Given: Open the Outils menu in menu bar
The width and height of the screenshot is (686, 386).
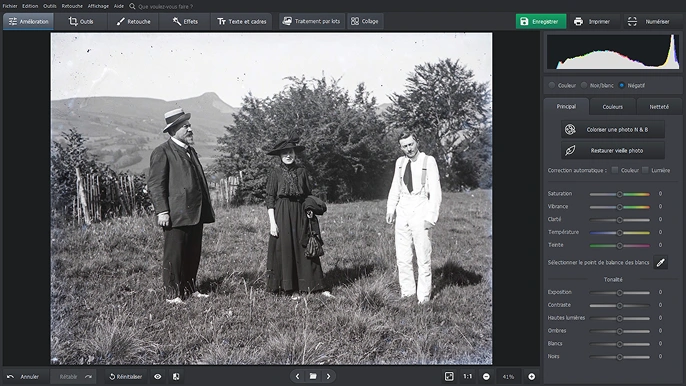Looking at the screenshot, I should point(50,6).
